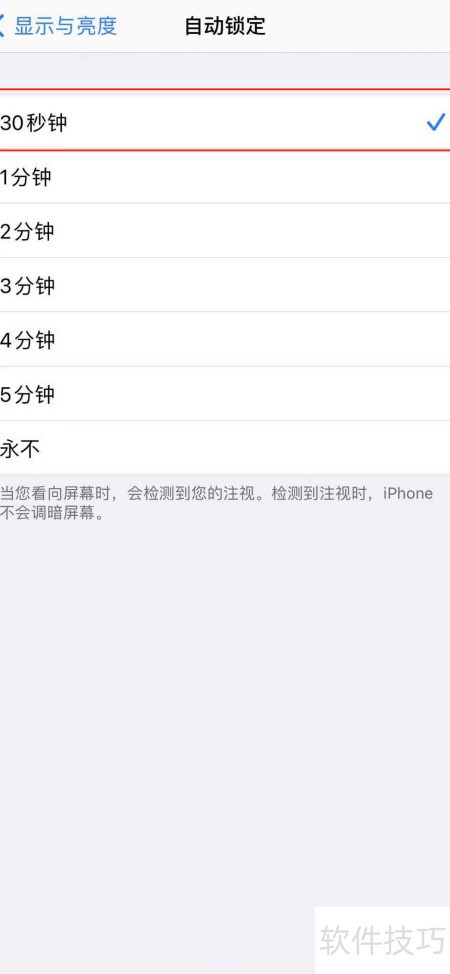Click the 软件技巧 watermark
Image resolution: width=450 pixels, height=974 pixels.
coord(382,940)
